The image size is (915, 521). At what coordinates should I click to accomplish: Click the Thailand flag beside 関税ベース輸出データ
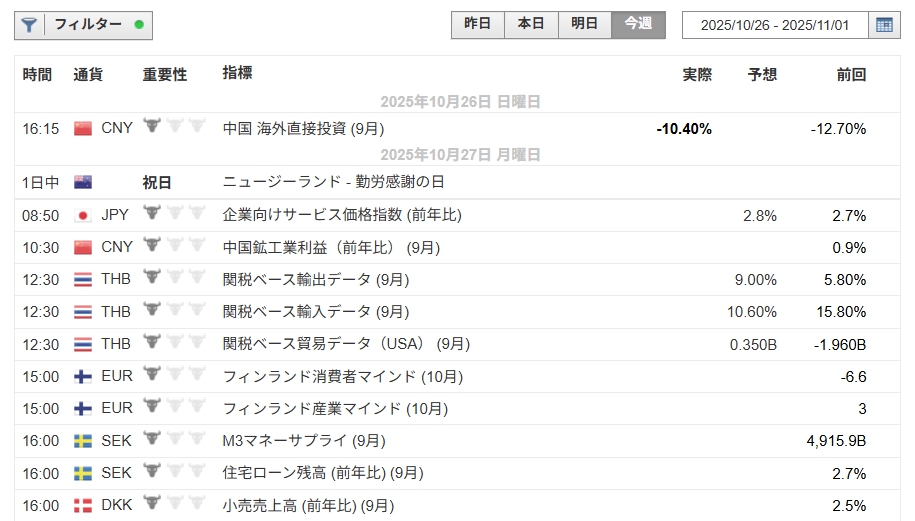(83, 280)
